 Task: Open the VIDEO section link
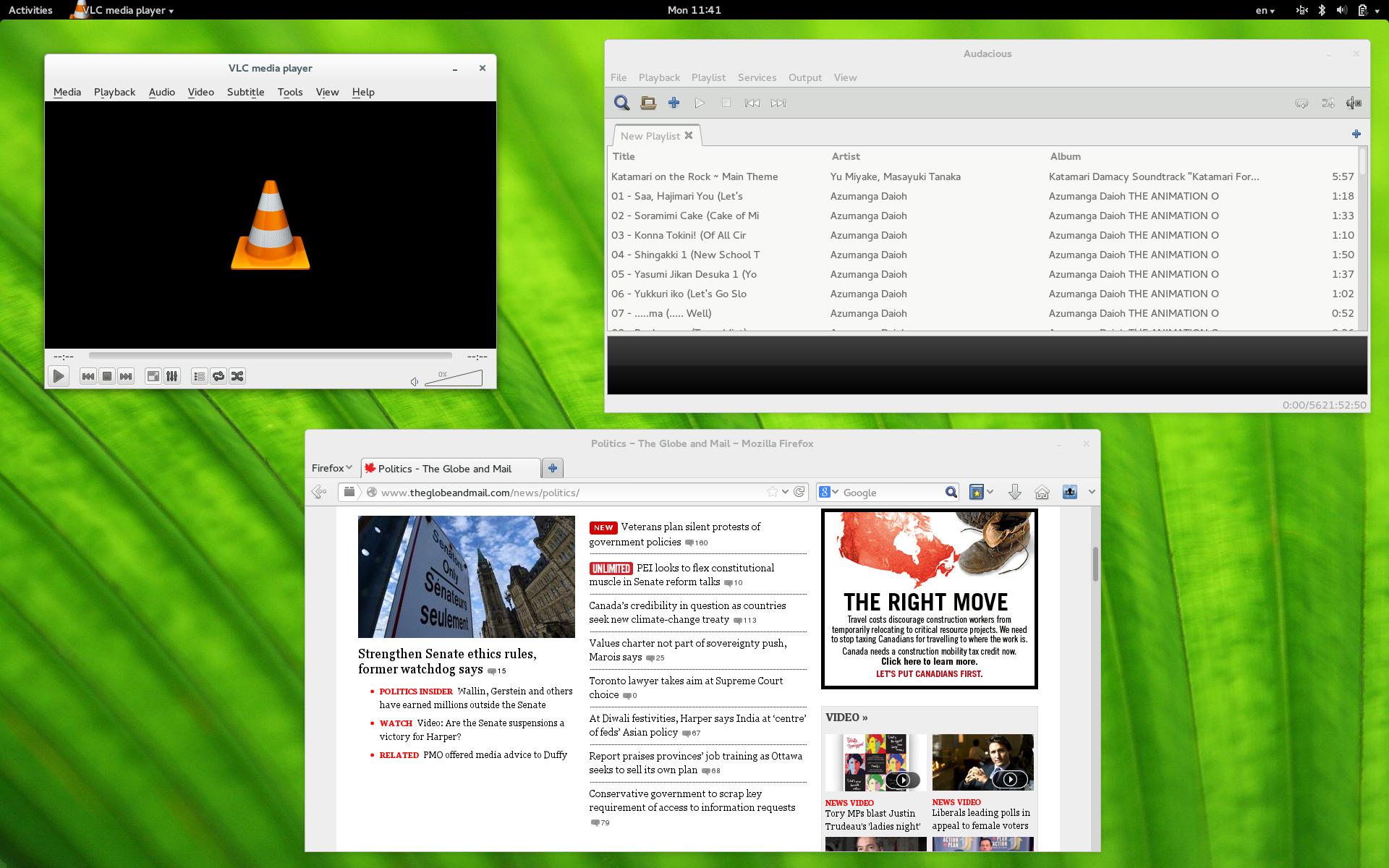pyautogui.click(x=846, y=718)
